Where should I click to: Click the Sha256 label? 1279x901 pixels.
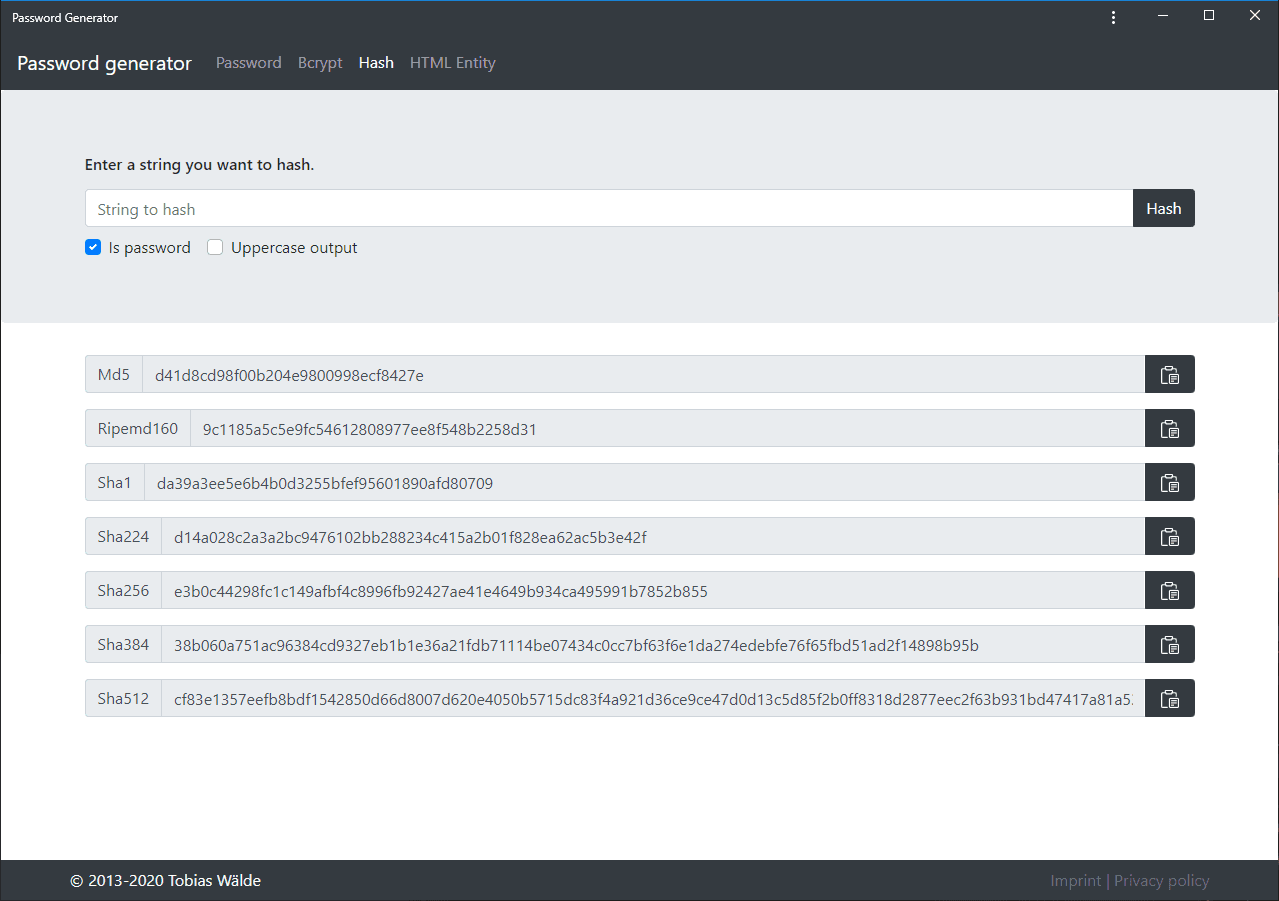[x=123, y=591]
